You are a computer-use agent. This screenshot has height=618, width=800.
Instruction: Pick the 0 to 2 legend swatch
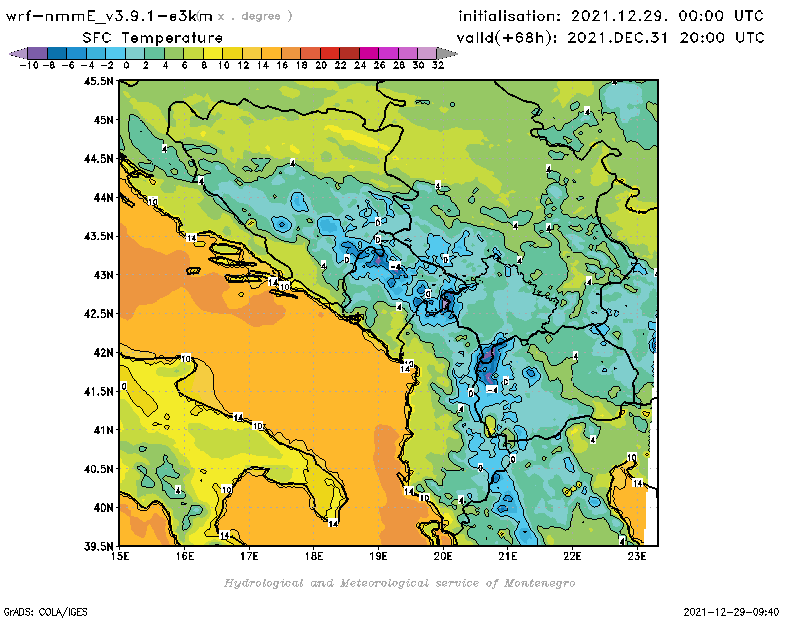tap(135, 53)
